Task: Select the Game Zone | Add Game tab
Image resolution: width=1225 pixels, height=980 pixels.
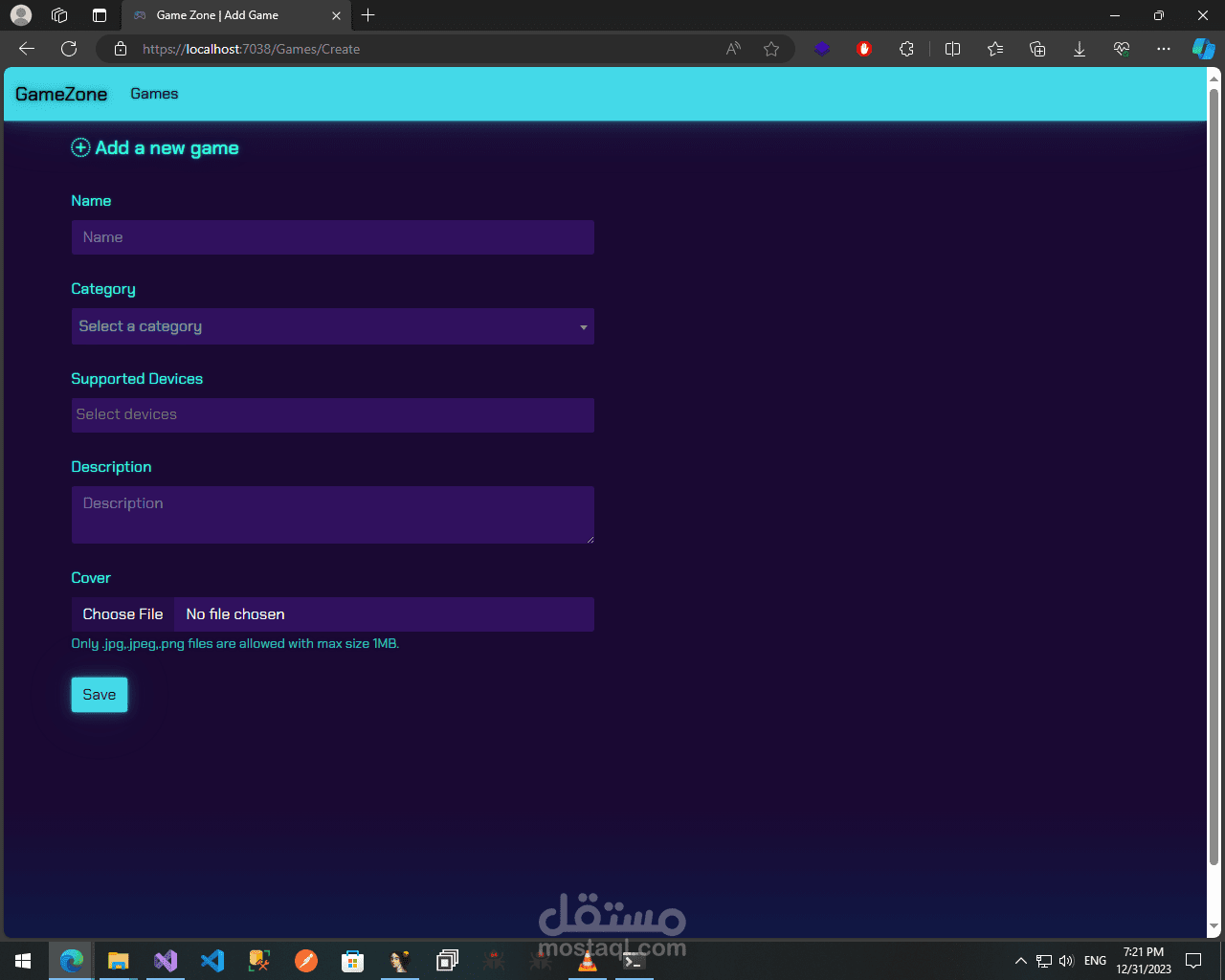Action: point(235,15)
